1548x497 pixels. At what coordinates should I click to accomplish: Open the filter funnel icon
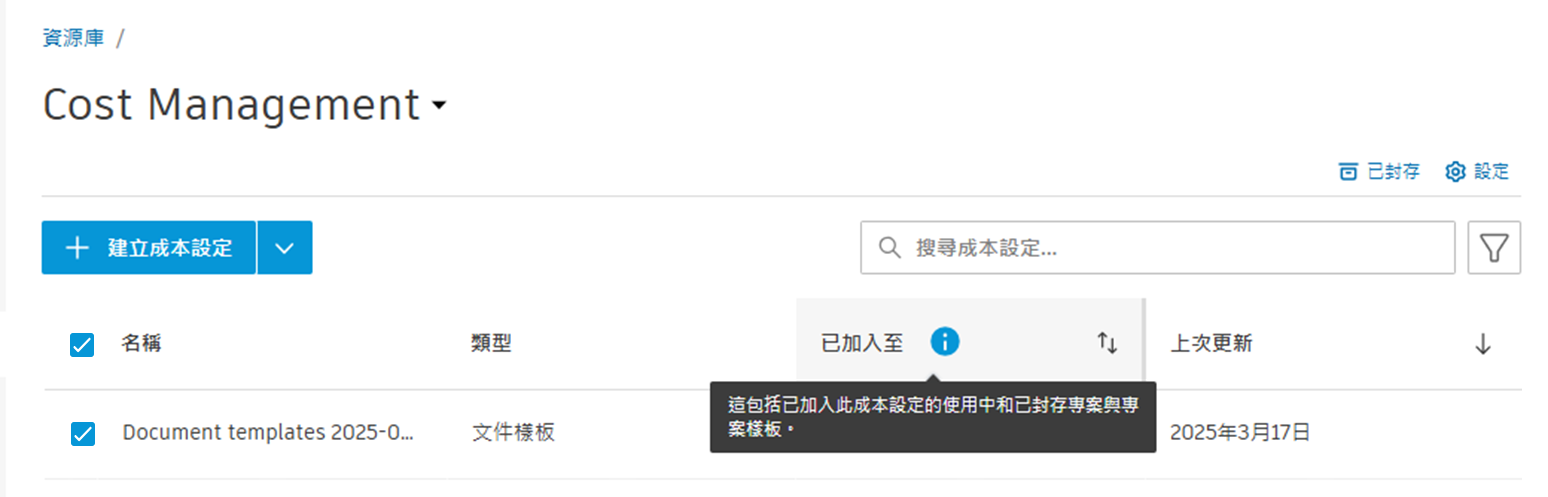click(1494, 247)
